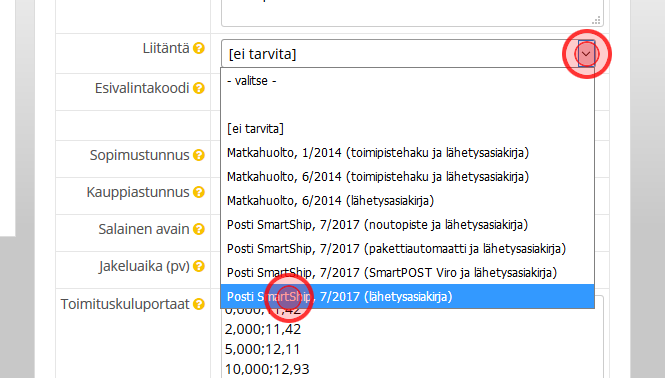665x378 pixels.
Task: Select highlighted Posti SmartShip 7/2017 (lähetysasiakirja) option
Action: pos(407,297)
